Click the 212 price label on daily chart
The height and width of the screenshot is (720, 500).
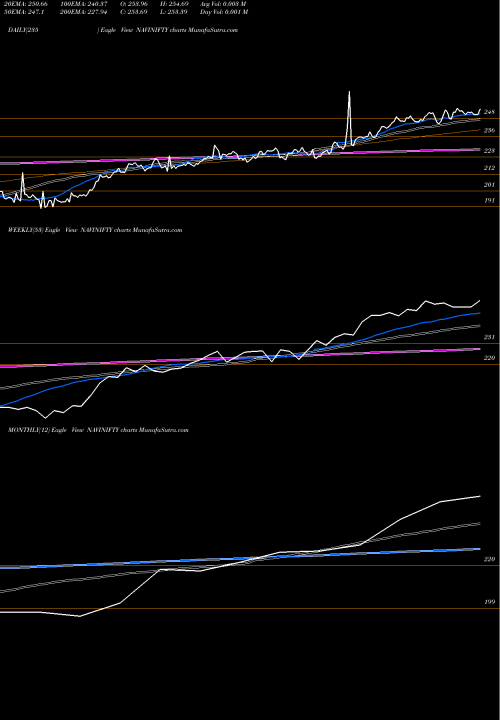point(489,168)
